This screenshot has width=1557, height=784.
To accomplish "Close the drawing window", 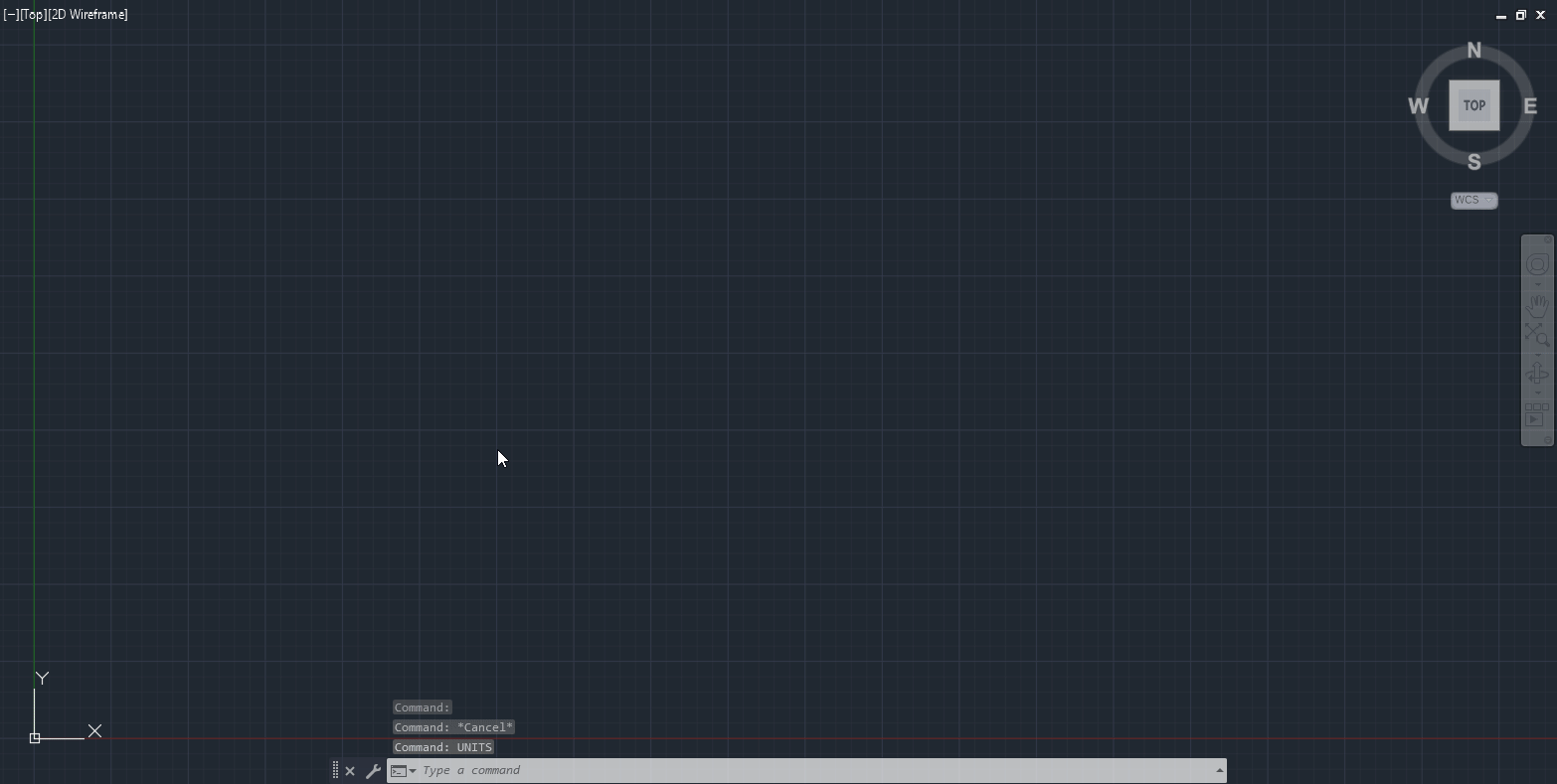I will (x=1540, y=15).
